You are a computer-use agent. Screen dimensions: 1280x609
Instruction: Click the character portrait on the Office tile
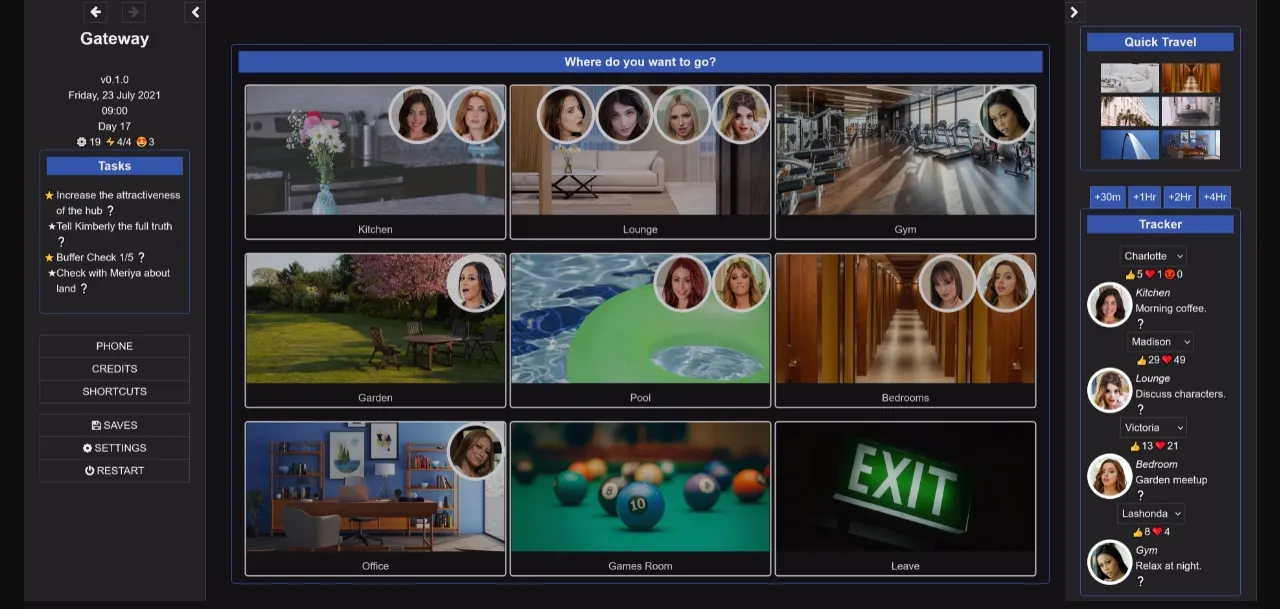click(x=475, y=452)
